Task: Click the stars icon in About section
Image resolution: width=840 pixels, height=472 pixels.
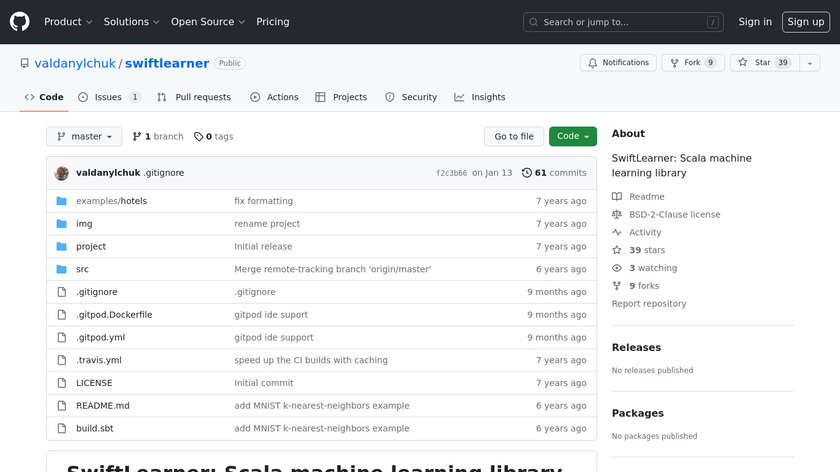Action: [x=617, y=250]
